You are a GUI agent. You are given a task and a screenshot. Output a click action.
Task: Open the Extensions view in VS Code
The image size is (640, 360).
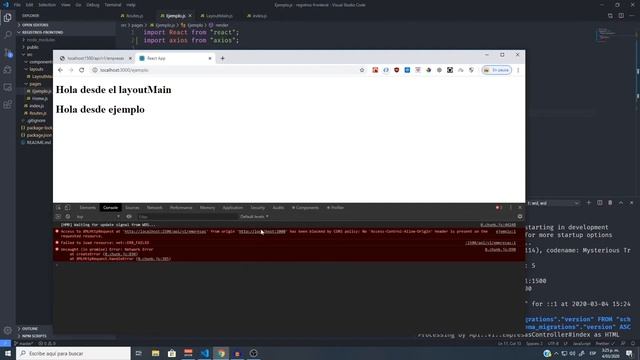(x=7, y=105)
